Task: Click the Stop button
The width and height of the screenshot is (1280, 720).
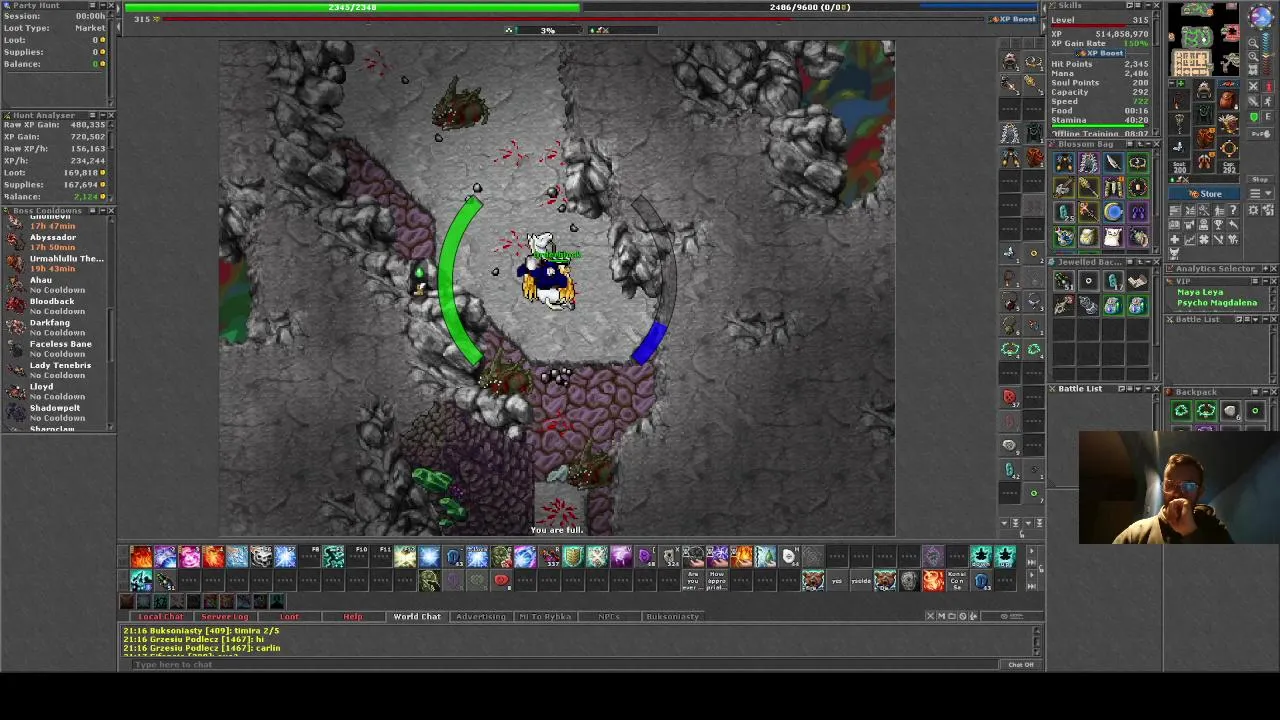Action: (1260, 179)
